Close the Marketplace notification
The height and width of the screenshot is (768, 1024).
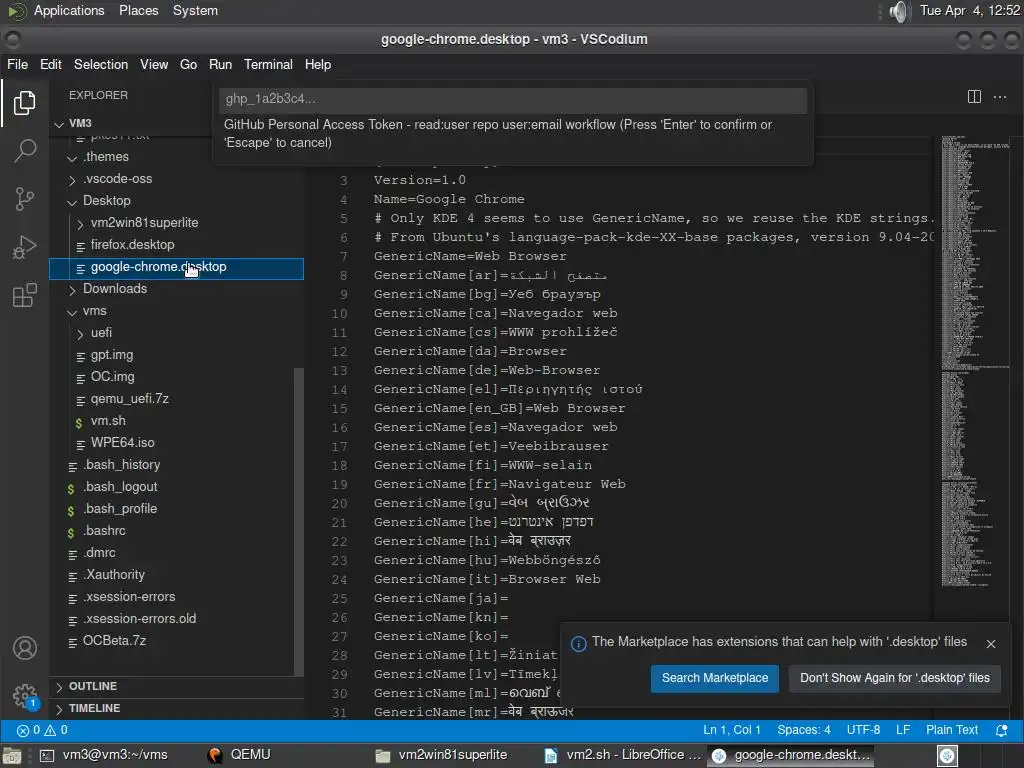(x=991, y=644)
